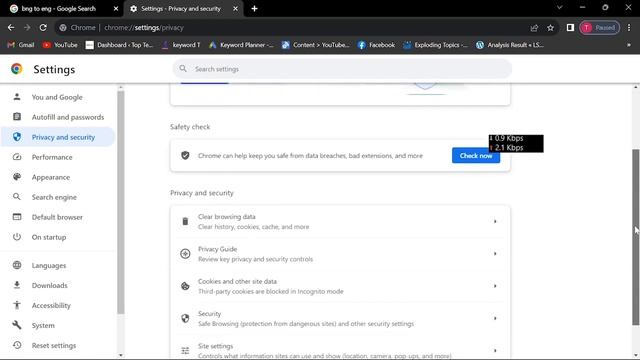The width and height of the screenshot is (640, 360).
Task: Open the Content > YouTube bookmark
Action: pos(315,45)
